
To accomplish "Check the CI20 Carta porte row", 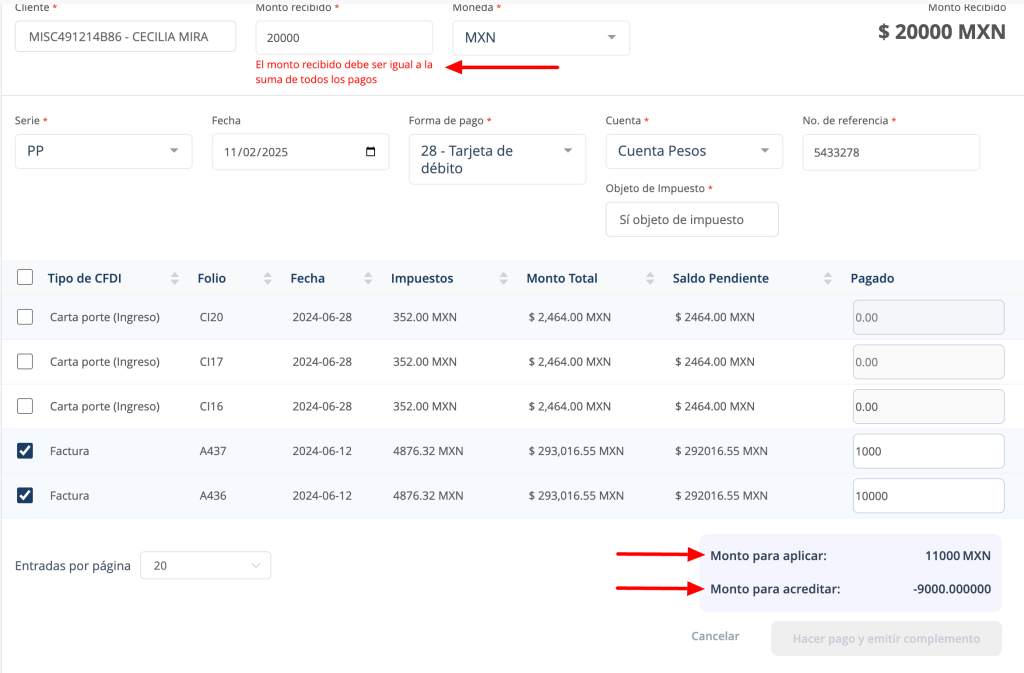I will [x=25, y=317].
